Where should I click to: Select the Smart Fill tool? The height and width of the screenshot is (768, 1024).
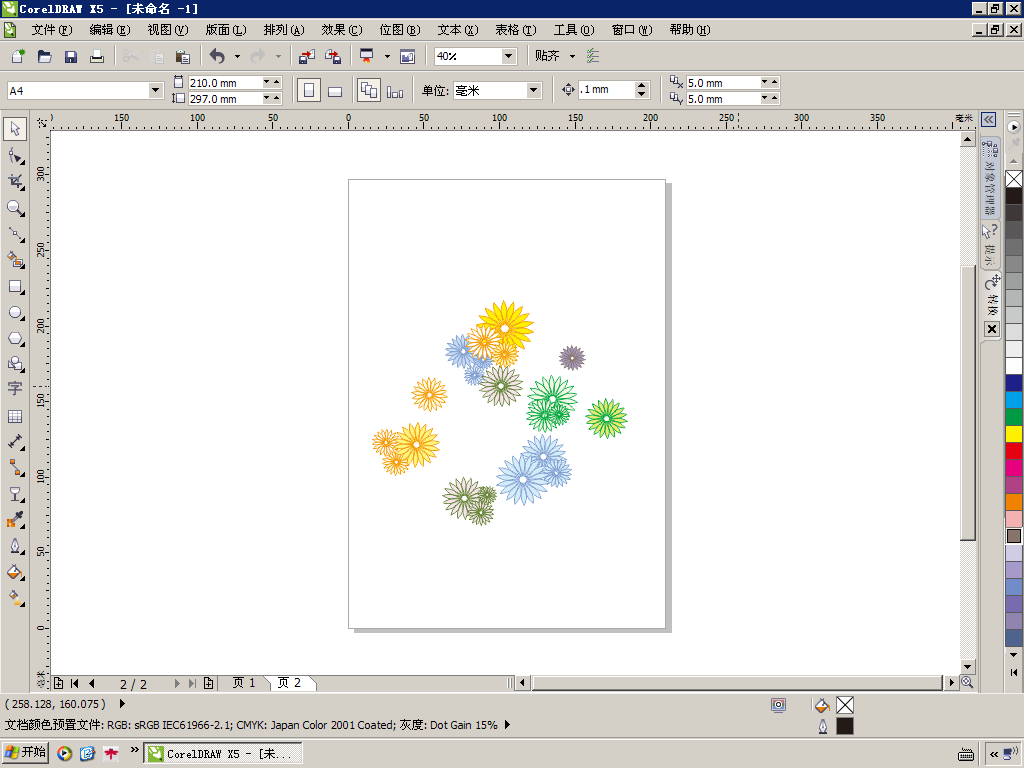point(15,260)
